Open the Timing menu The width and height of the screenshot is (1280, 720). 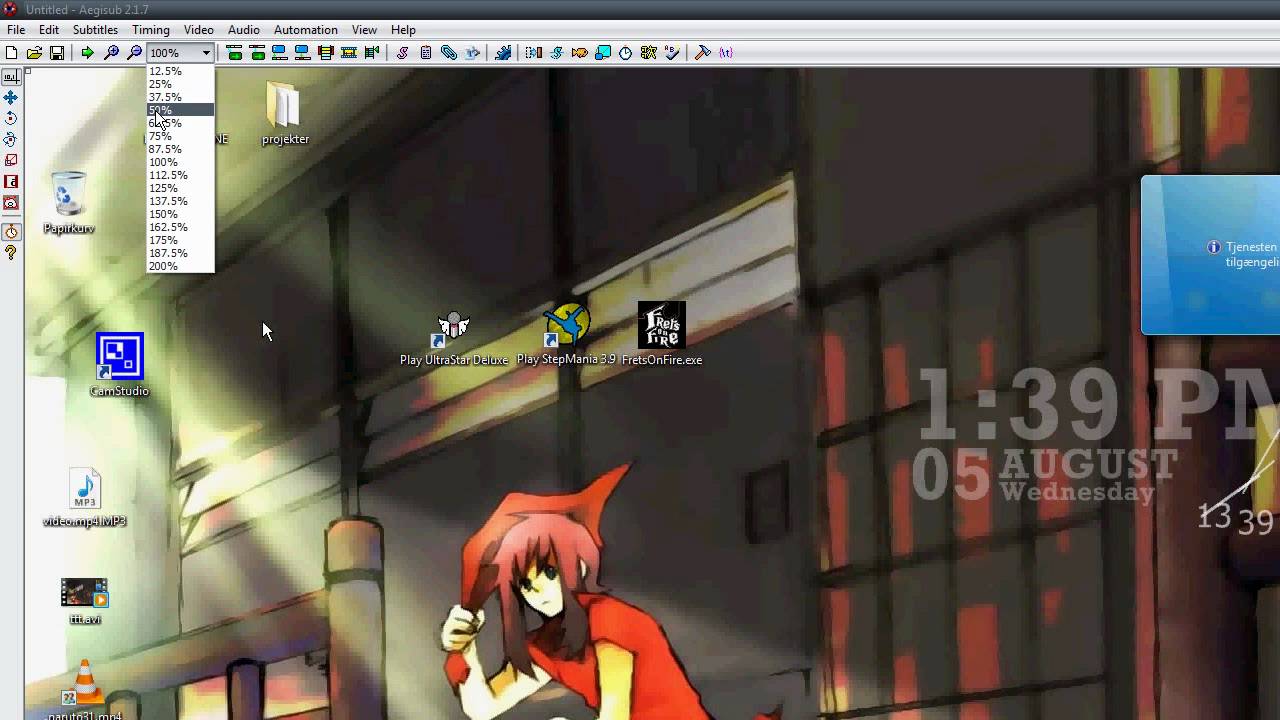coord(151,30)
